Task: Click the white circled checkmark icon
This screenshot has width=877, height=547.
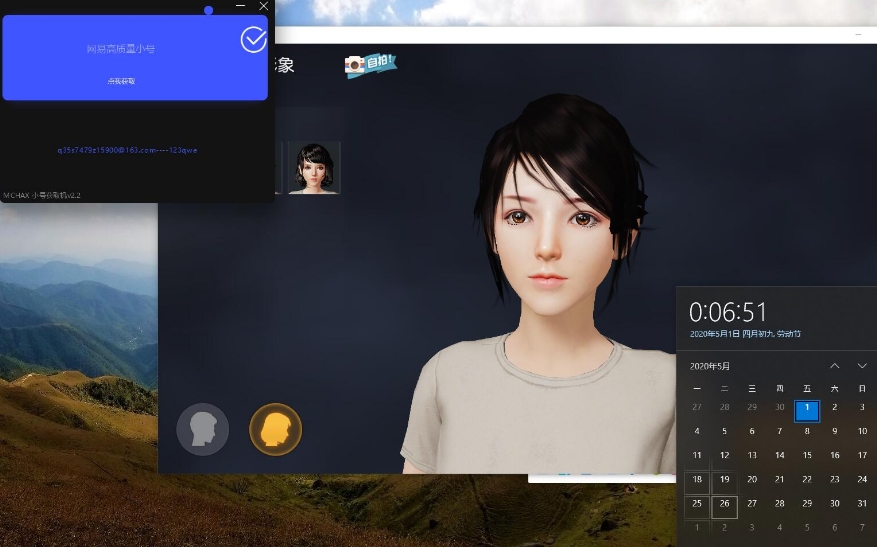Action: (254, 39)
